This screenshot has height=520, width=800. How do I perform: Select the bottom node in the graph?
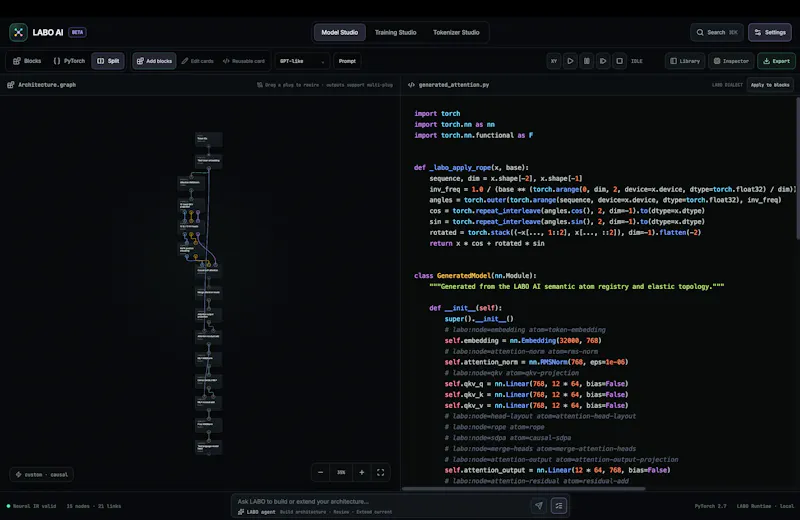tap(208, 447)
